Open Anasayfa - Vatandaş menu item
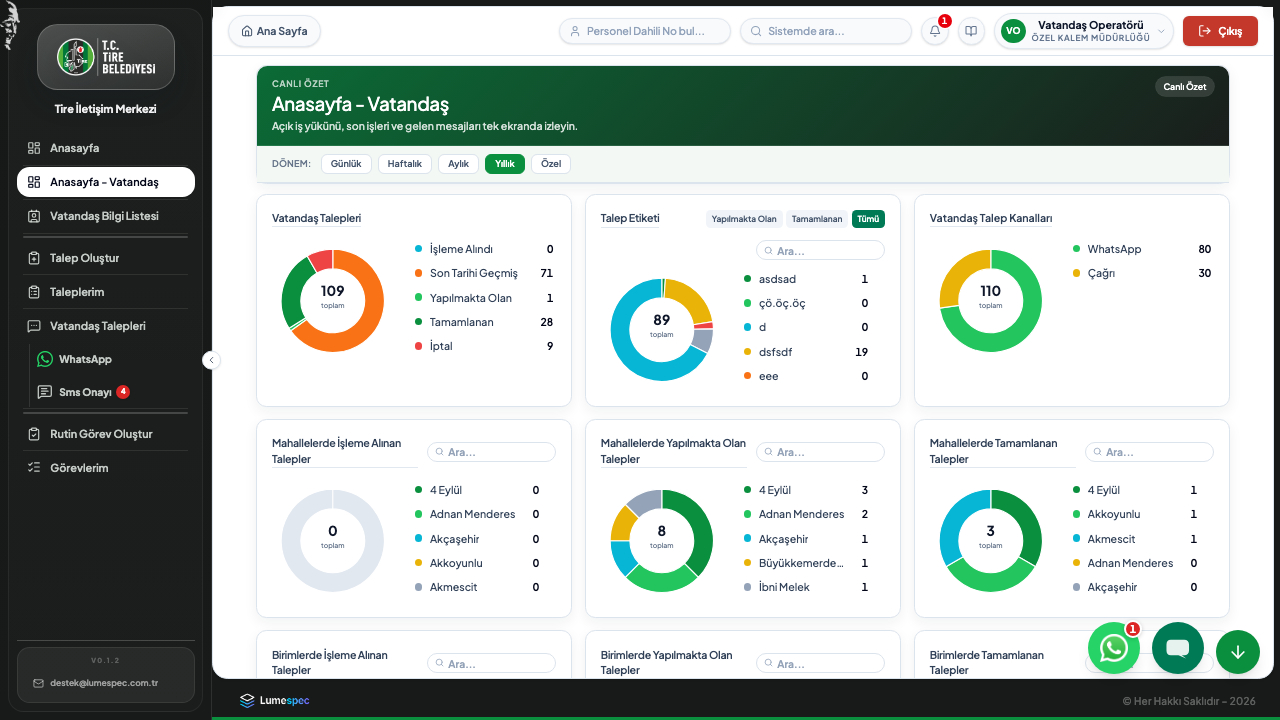This screenshot has width=1280, height=720. pos(106,182)
